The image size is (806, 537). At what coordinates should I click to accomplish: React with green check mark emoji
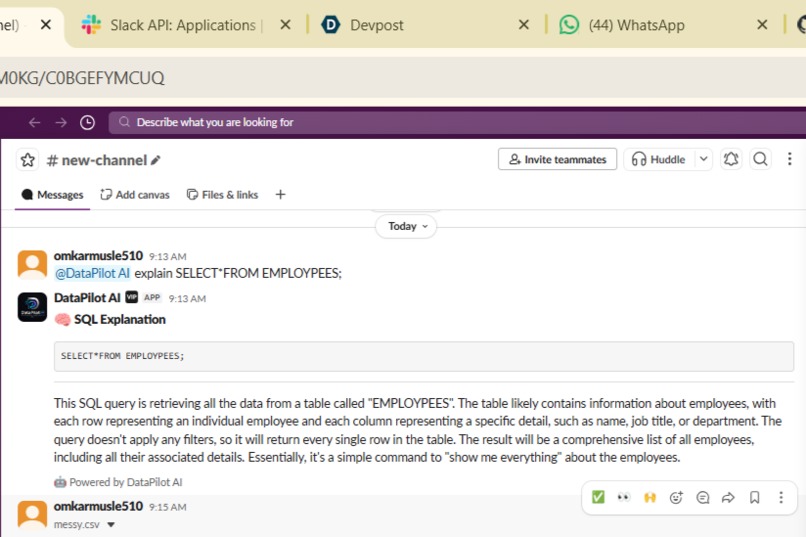click(598, 497)
